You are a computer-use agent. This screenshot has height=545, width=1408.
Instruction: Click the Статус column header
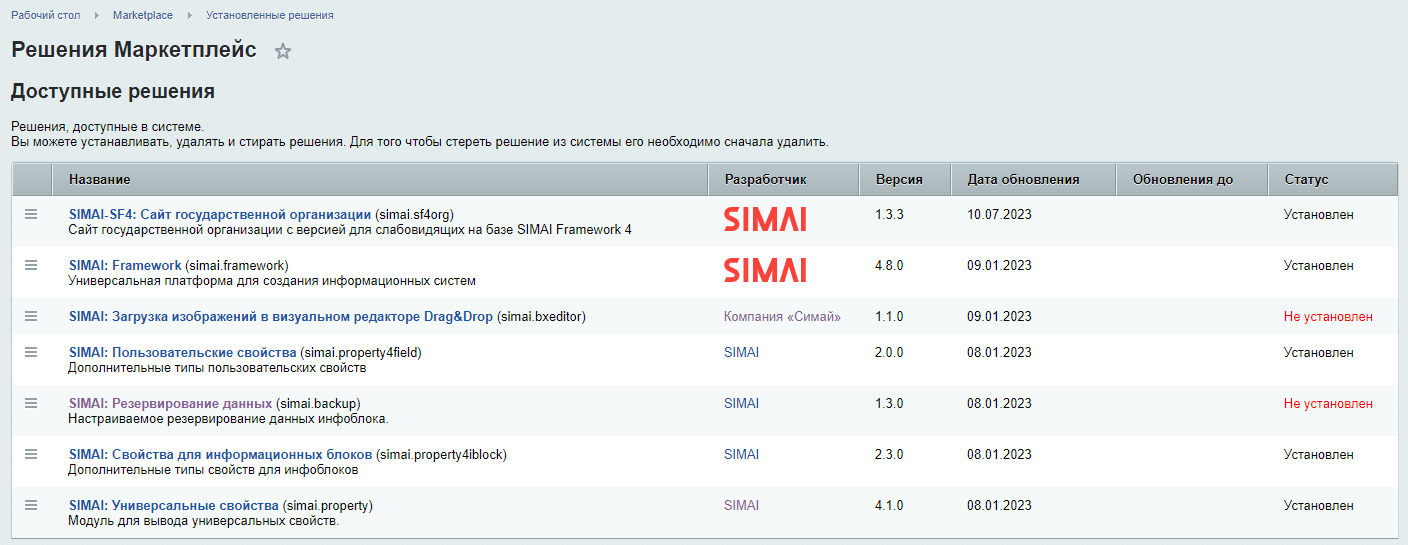(x=1306, y=179)
